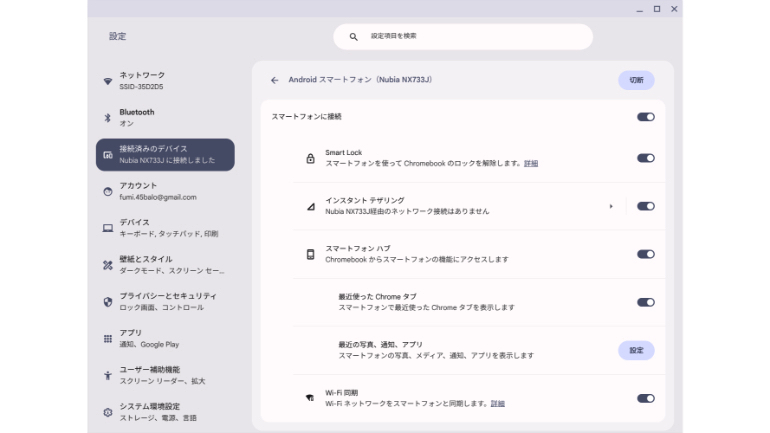The height and width of the screenshot is (433, 770).
Task: Open the 詳細 link under Smart Lock
Action: [531, 163]
